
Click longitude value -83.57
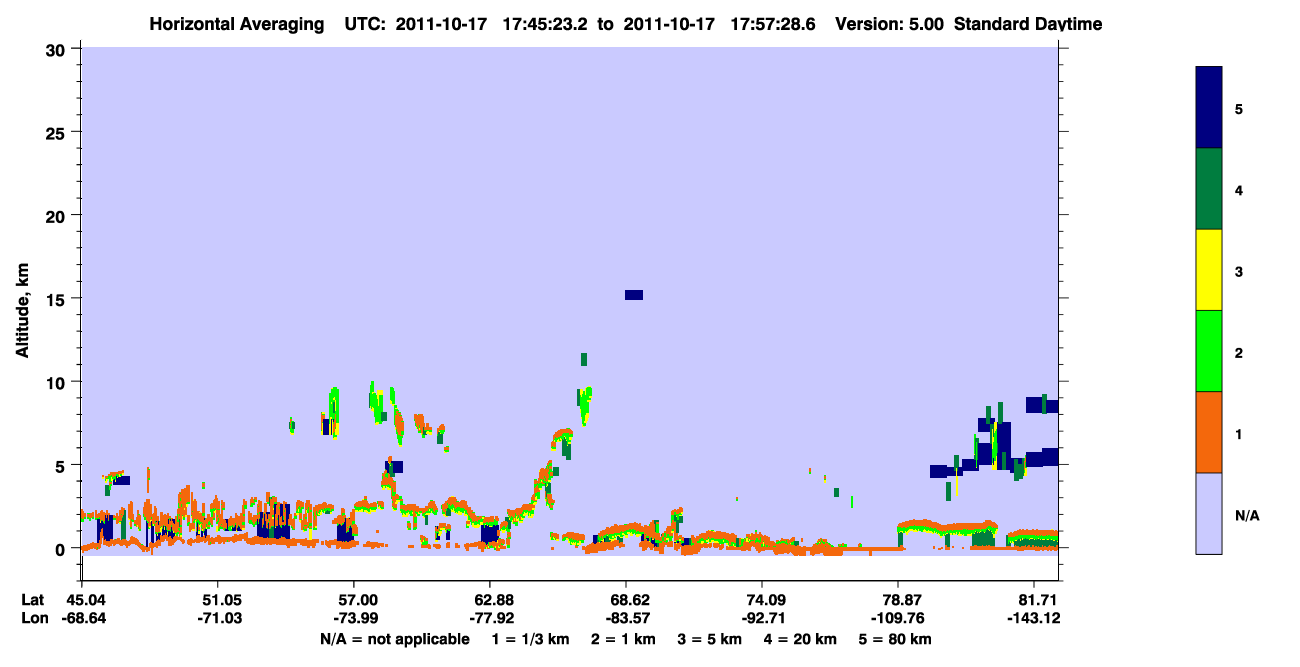point(626,618)
